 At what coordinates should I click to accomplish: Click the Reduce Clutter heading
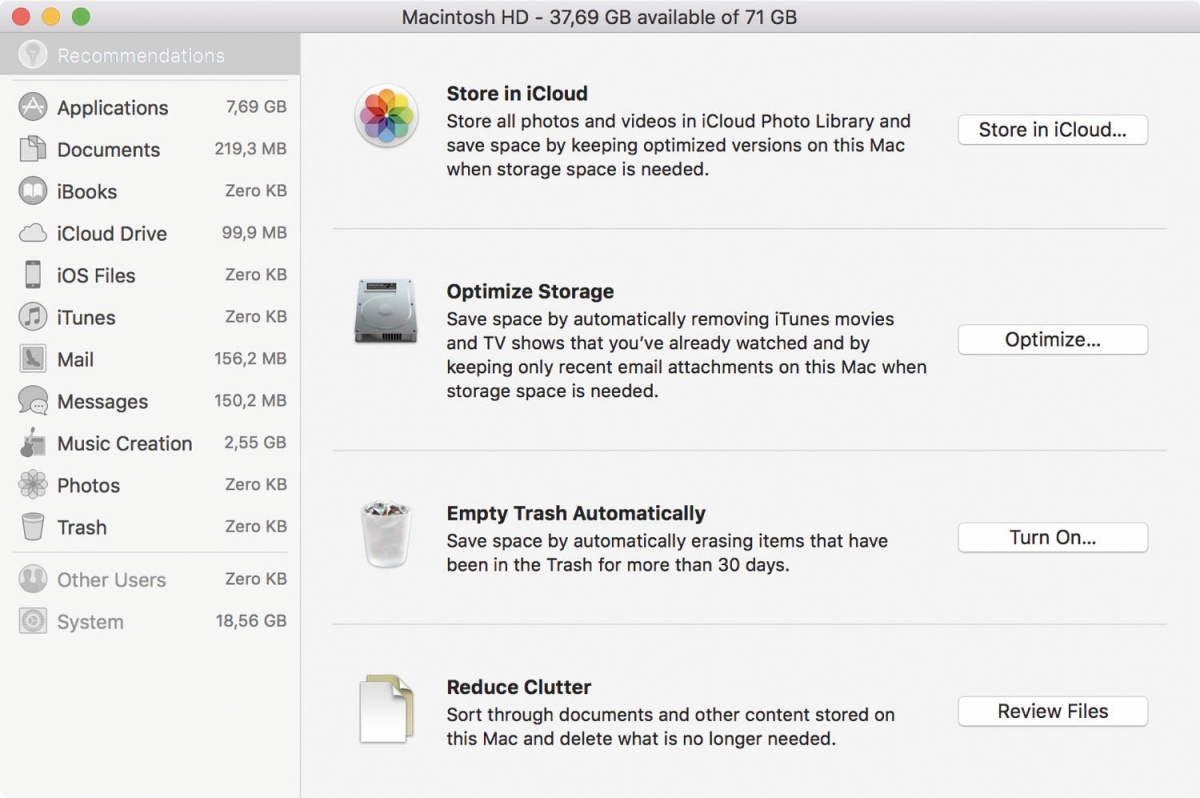519,687
